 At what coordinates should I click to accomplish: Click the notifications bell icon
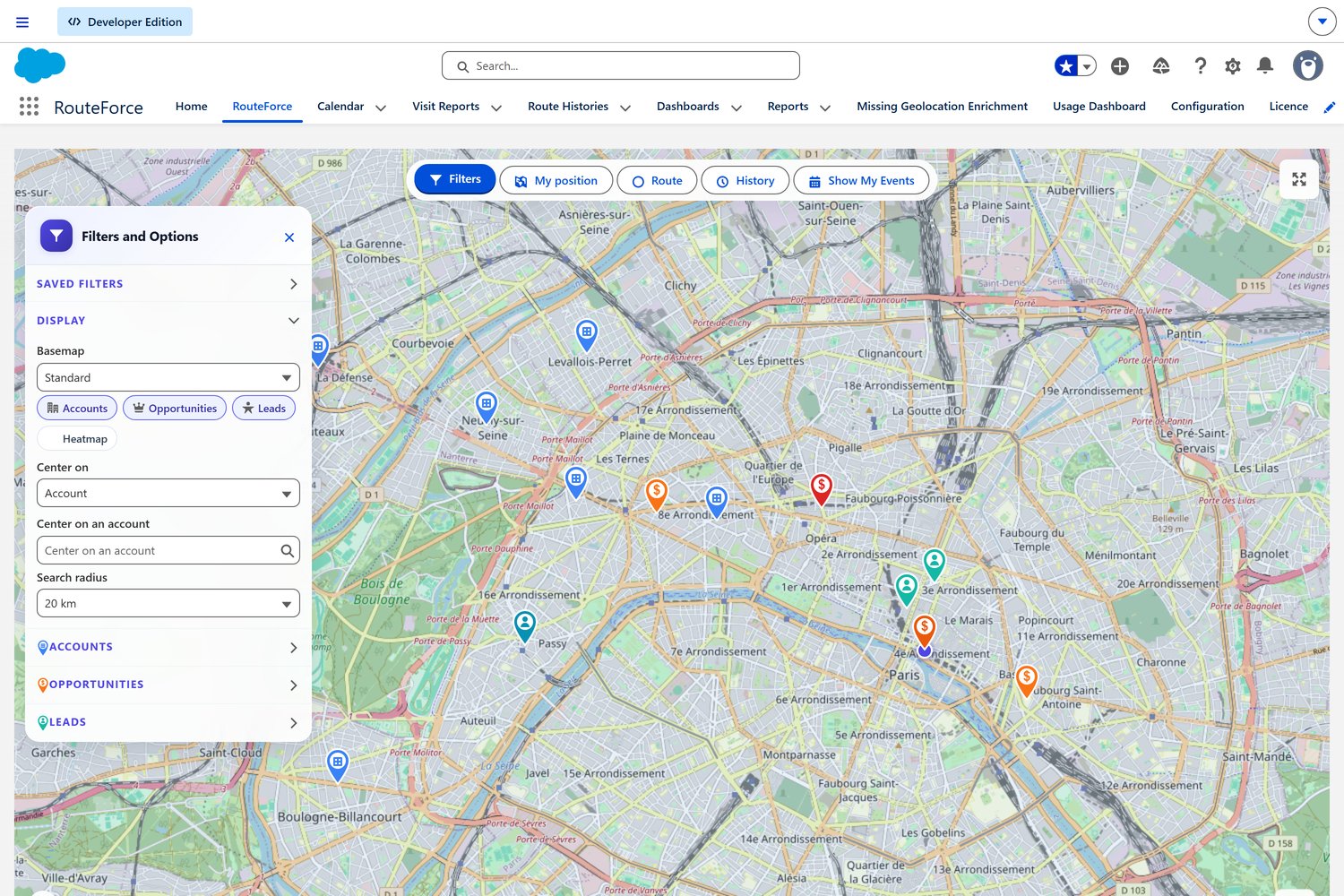(1264, 66)
